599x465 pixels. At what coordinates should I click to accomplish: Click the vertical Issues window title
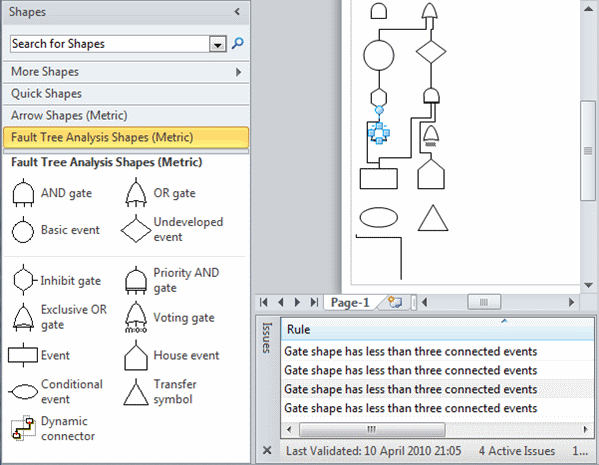267,338
